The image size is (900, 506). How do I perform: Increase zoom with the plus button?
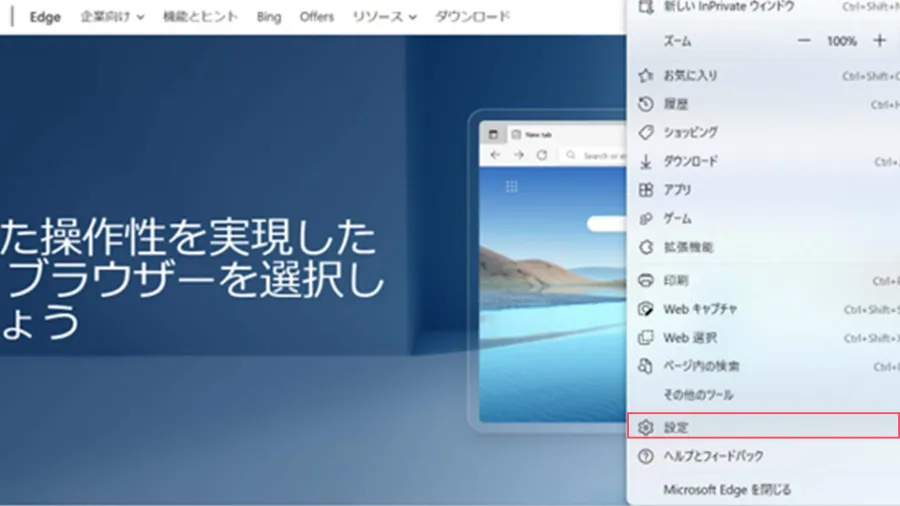point(879,41)
